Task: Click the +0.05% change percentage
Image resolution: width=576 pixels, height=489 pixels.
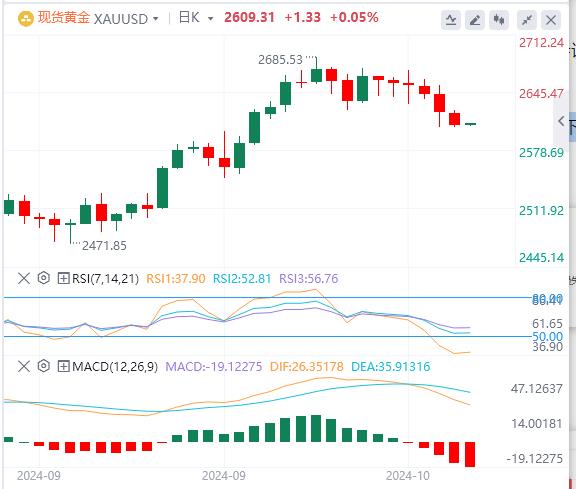Action: point(354,17)
